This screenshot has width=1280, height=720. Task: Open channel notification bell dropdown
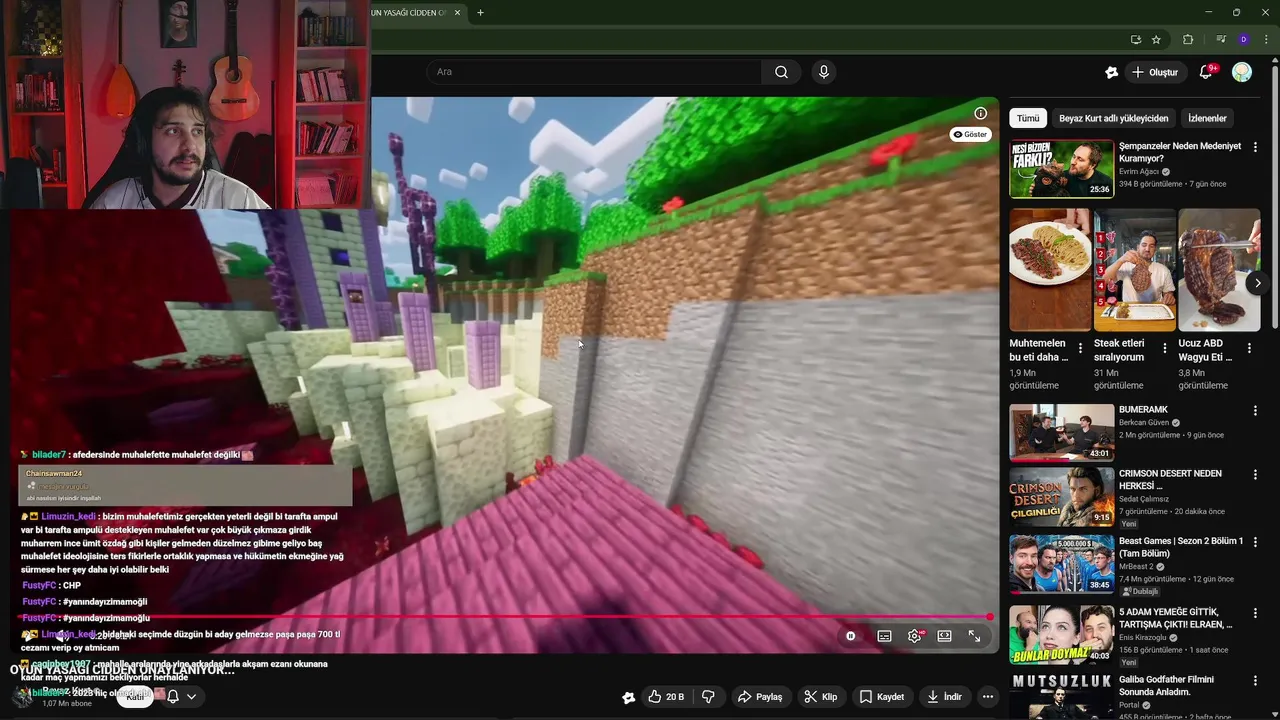[181, 697]
